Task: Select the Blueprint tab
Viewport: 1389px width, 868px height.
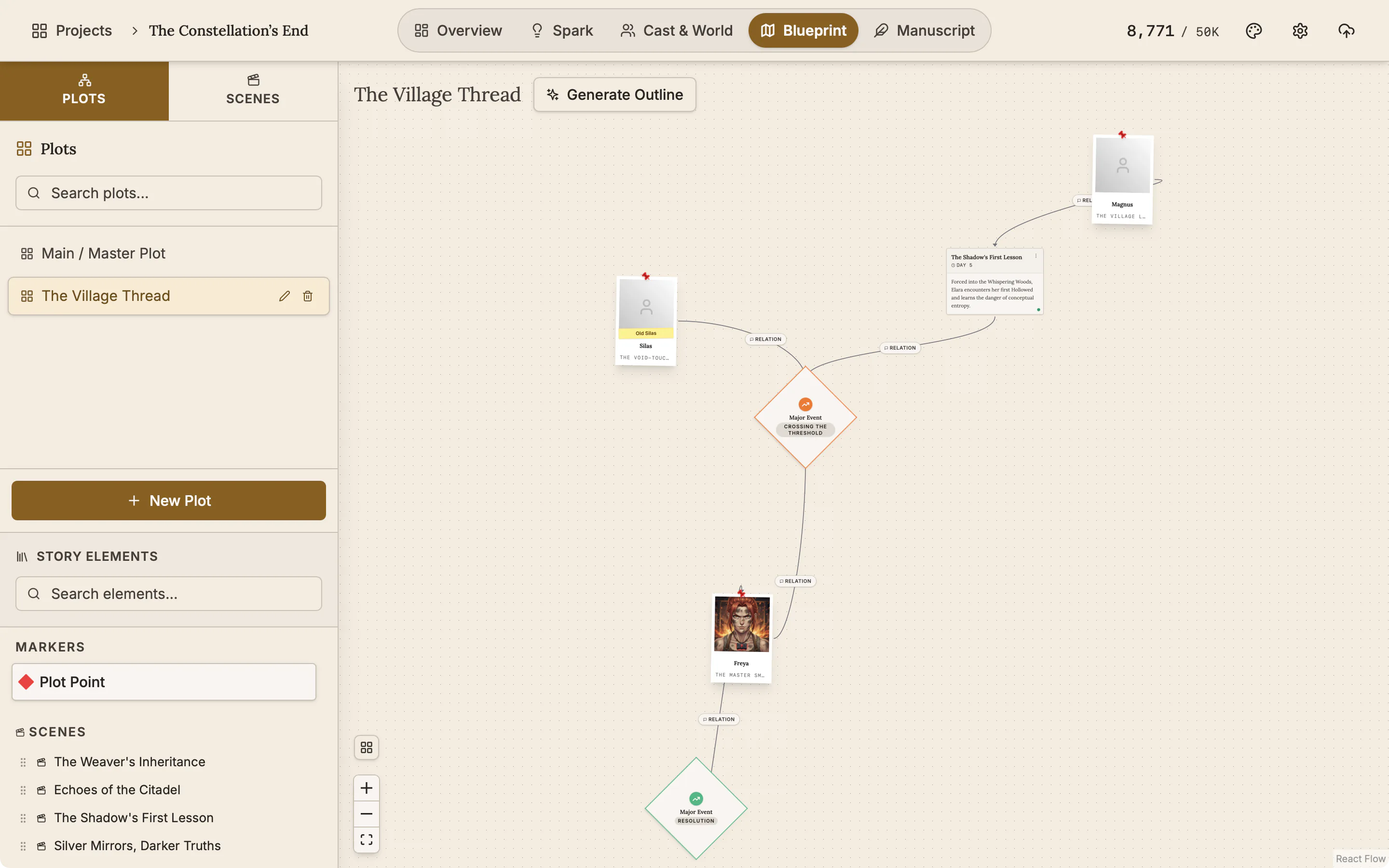Action: coord(803,30)
